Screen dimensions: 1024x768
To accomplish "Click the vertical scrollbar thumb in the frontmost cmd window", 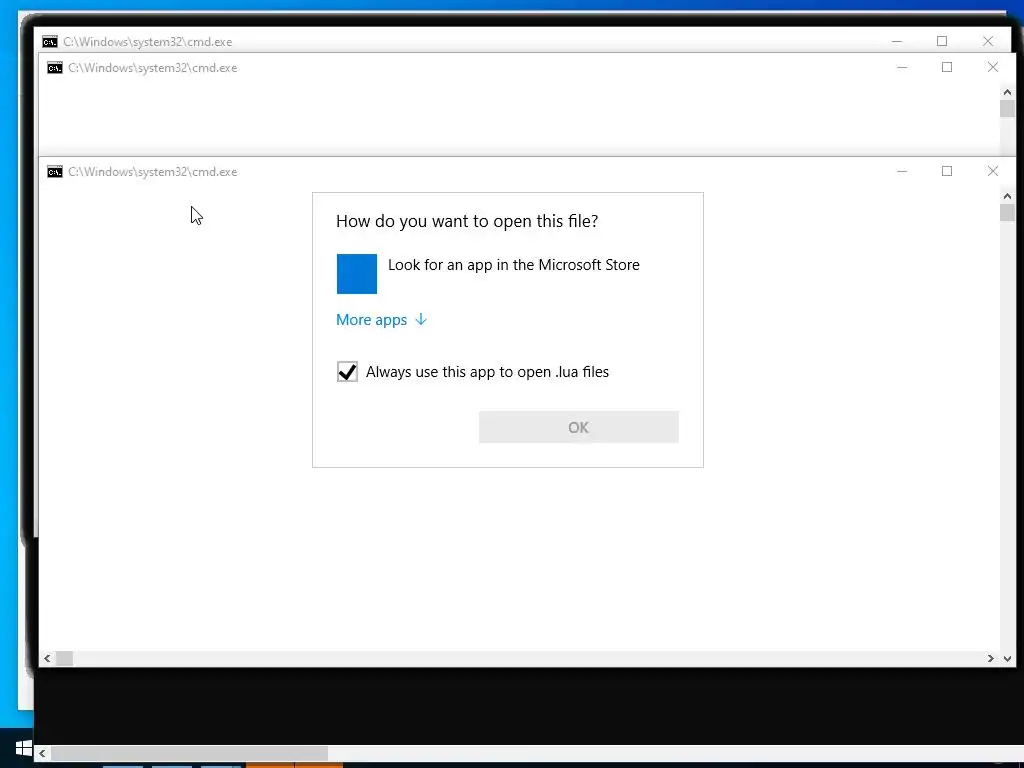I will (1007, 212).
